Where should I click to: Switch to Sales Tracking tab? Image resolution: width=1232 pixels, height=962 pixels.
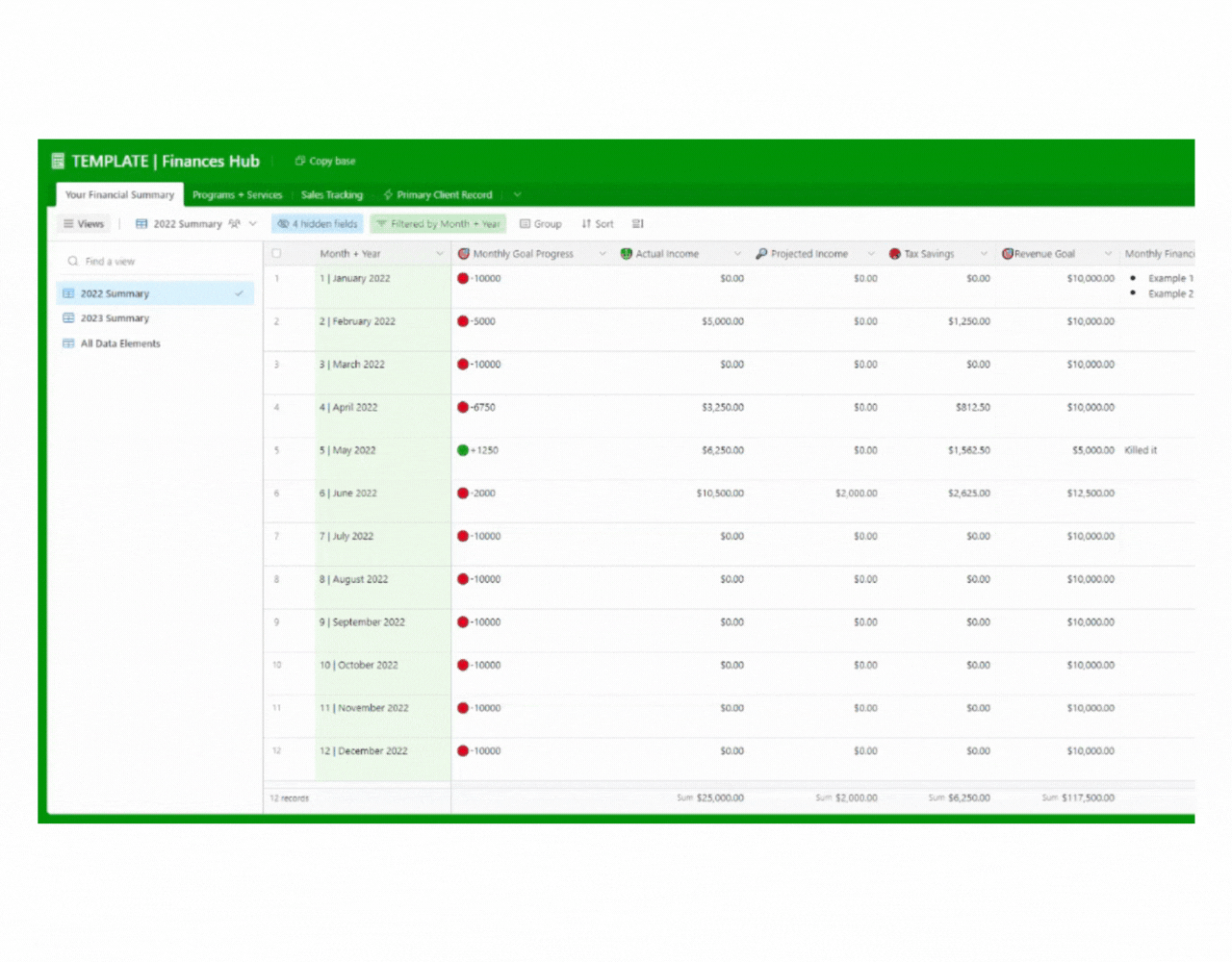[332, 194]
